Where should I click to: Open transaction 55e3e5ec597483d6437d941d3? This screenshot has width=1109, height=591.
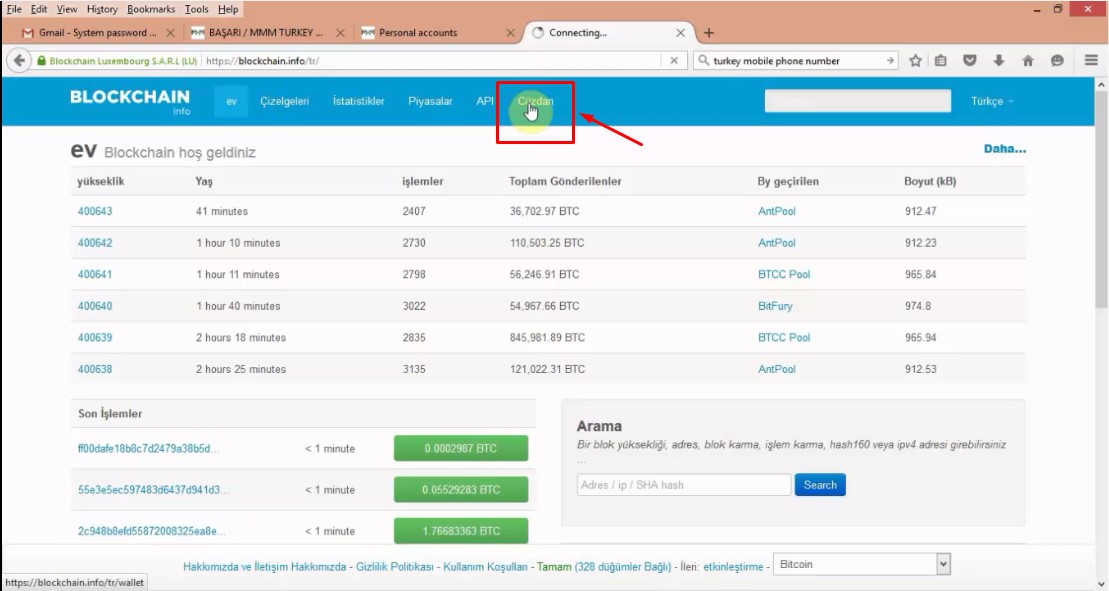click(153, 489)
